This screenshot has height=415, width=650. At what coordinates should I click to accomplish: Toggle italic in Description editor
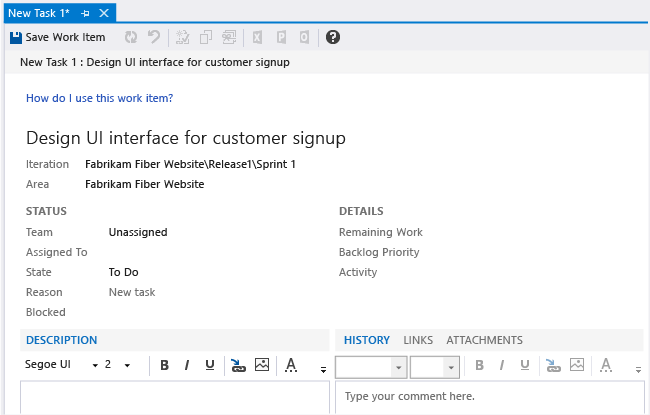click(187, 365)
